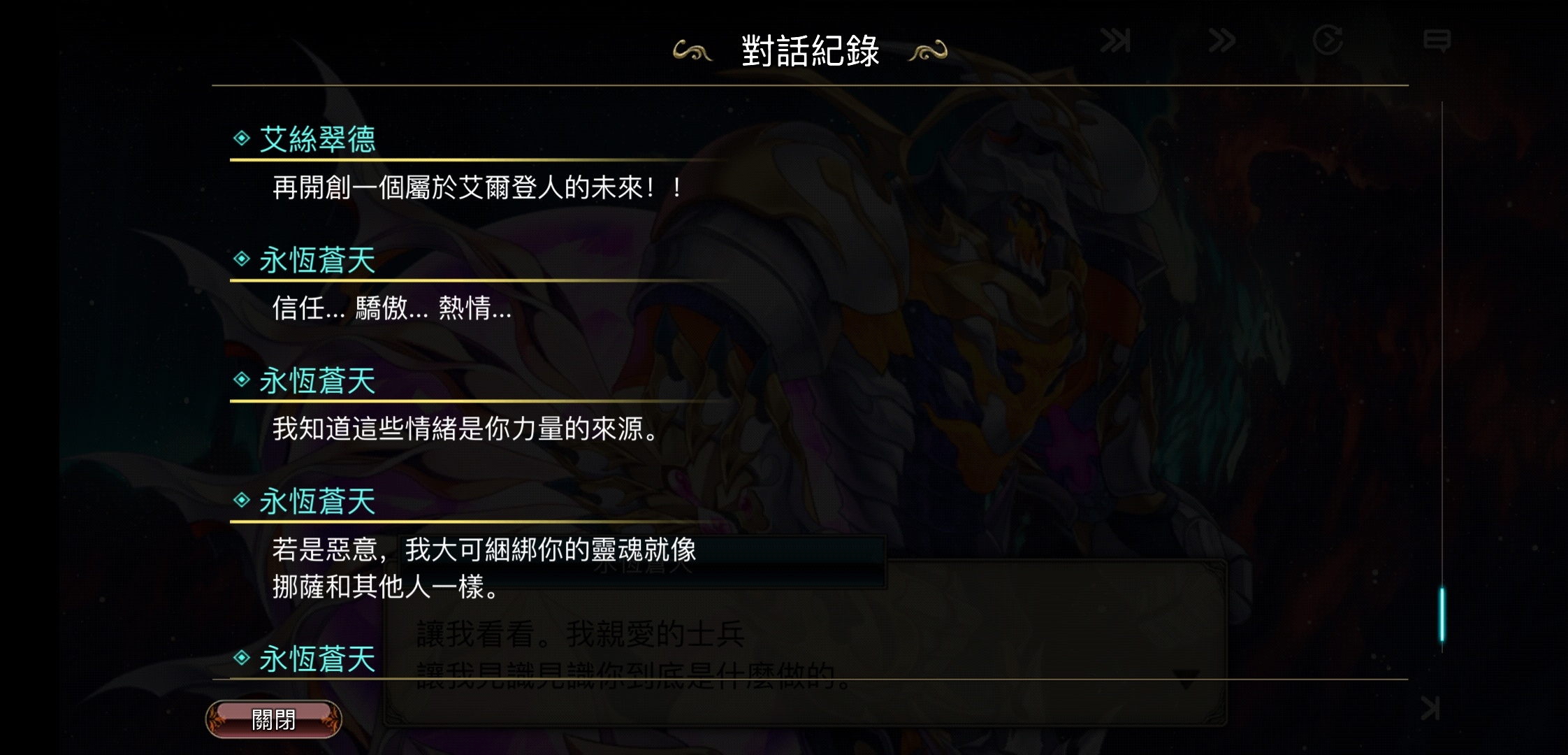Click the upper part of the scrollbar track
This screenshot has width=1568, height=755.
tap(1442, 280)
